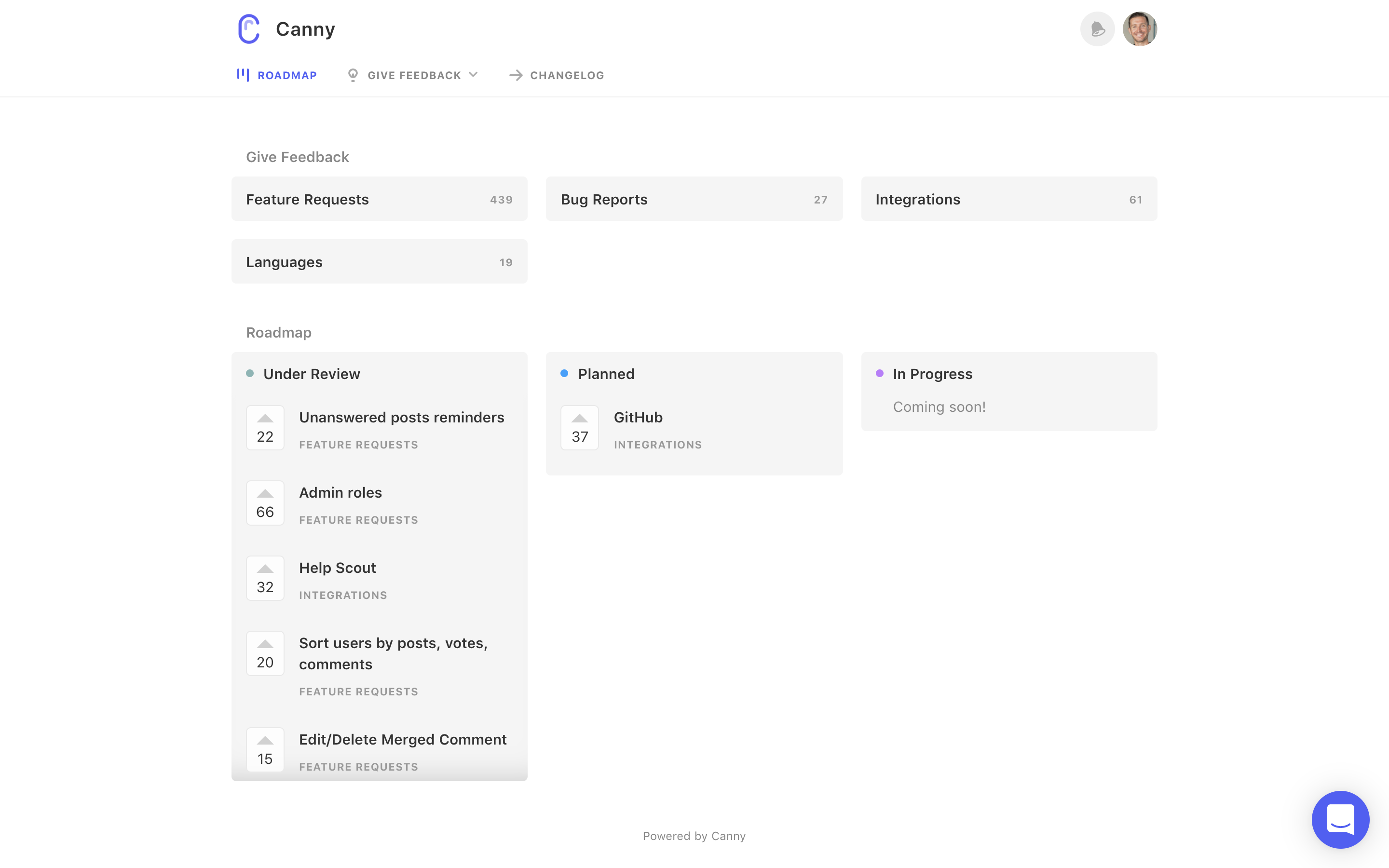The image size is (1389, 868).
Task: Open the Intercom chat launcher
Action: 1340,819
